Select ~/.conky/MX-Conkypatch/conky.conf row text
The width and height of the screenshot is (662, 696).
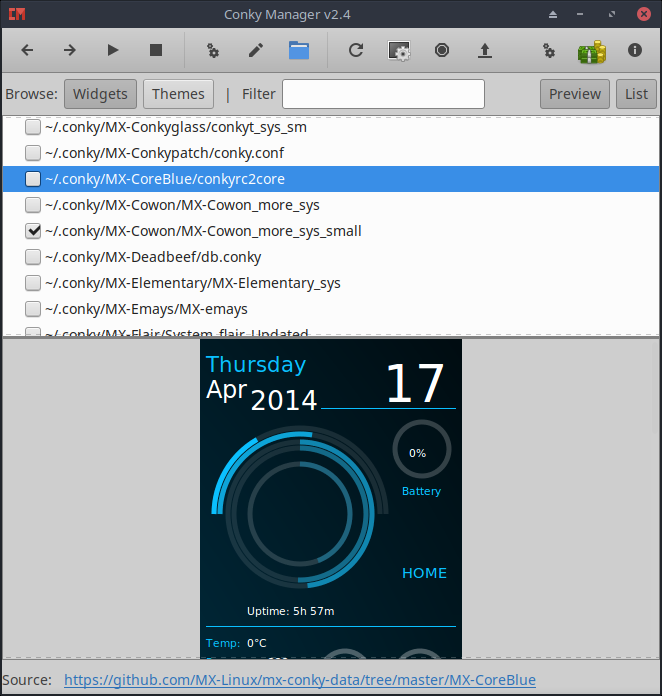164,153
